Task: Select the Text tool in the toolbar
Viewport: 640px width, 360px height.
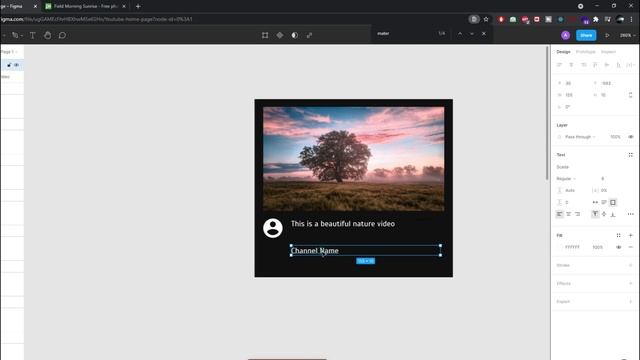Action: tap(33, 36)
